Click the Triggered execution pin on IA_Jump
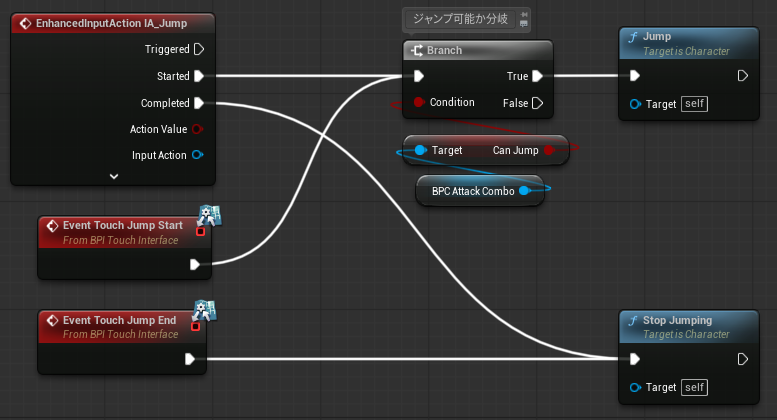The height and width of the screenshot is (420, 777). pos(199,49)
